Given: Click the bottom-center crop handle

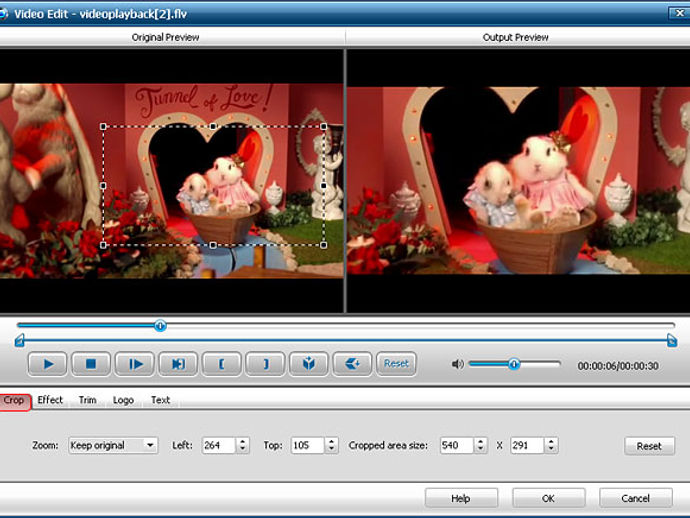Looking at the screenshot, I should tap(213, 245).
